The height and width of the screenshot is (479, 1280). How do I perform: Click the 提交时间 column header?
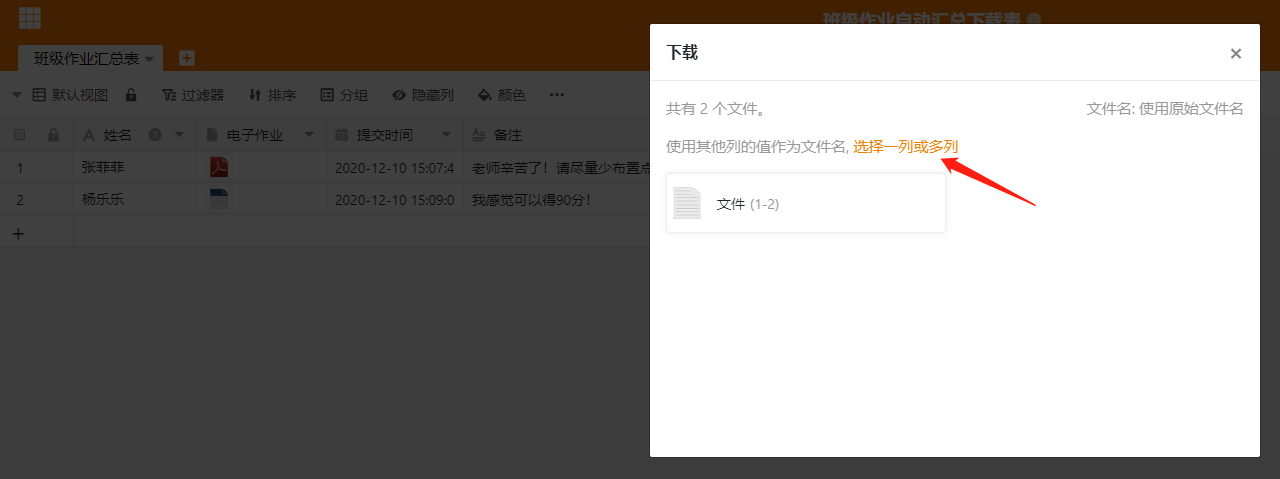[384, 134]
